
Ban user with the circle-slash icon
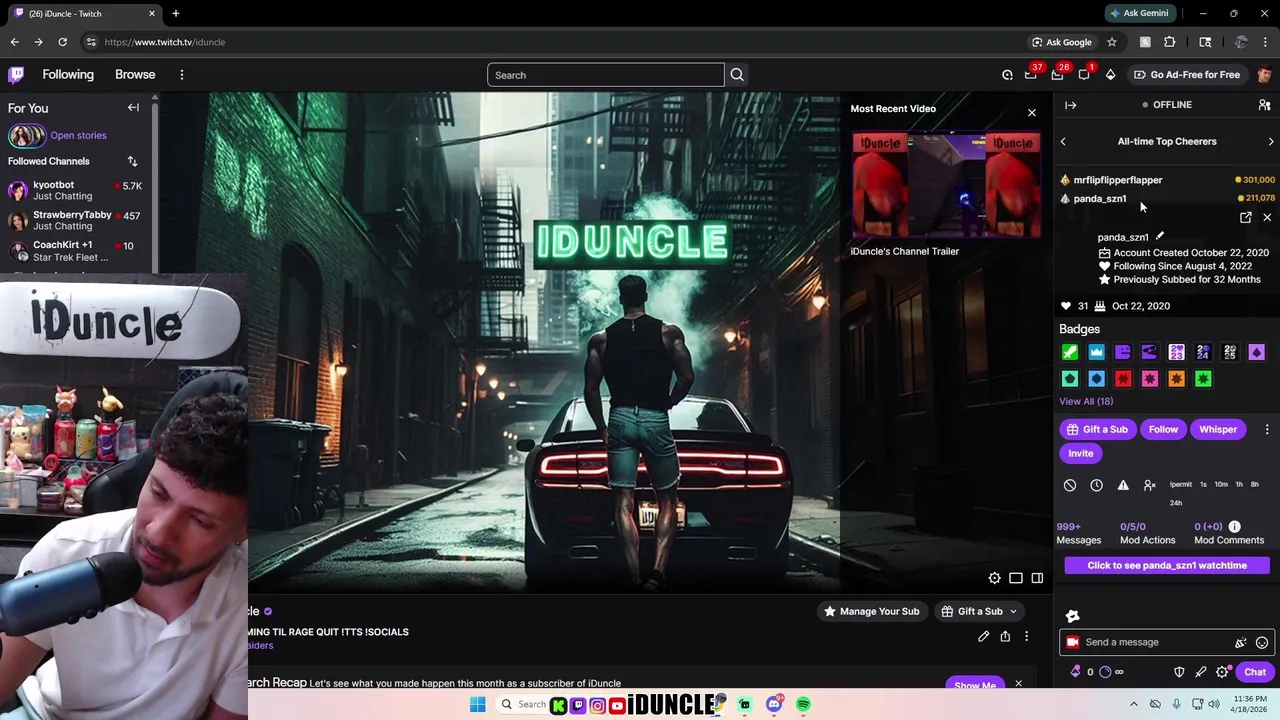(x=1070, y=485)
